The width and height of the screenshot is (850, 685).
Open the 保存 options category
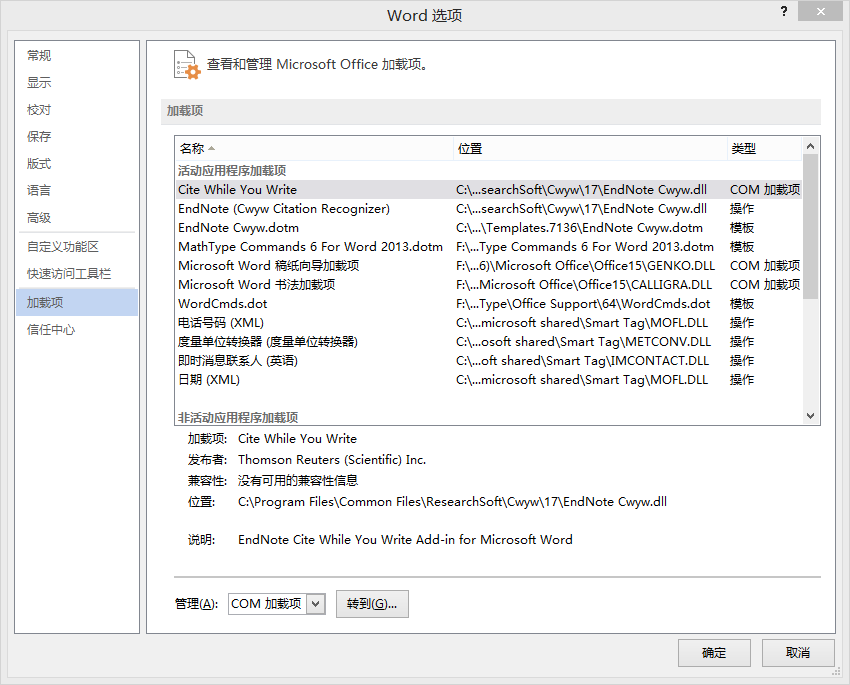tap(76, 137)
